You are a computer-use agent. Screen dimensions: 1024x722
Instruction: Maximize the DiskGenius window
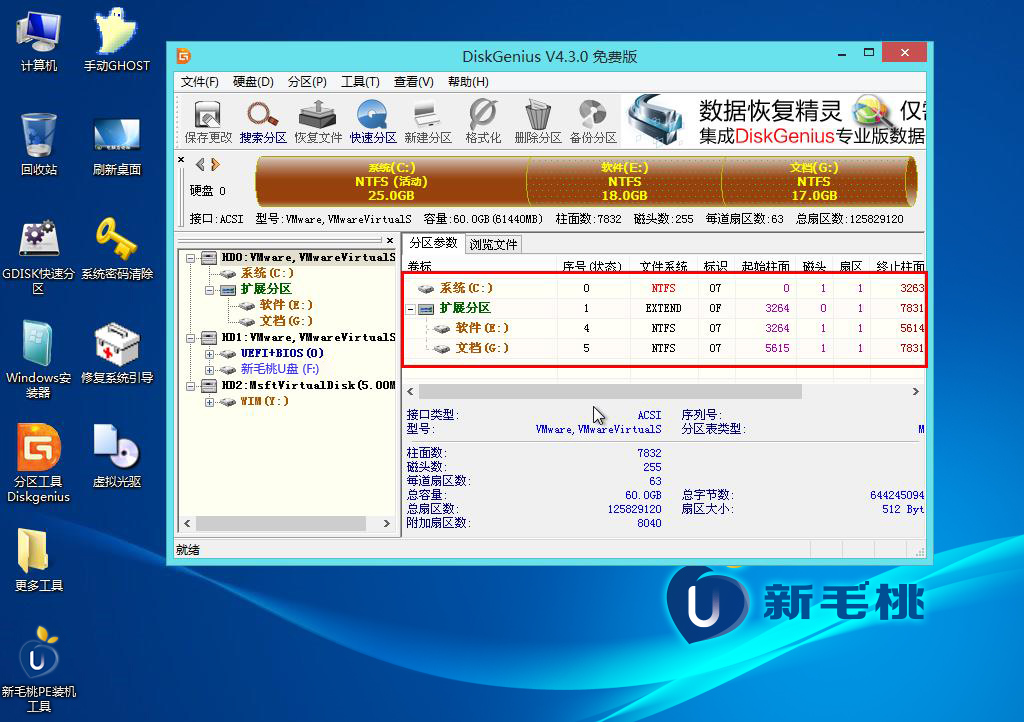point(869,53)
